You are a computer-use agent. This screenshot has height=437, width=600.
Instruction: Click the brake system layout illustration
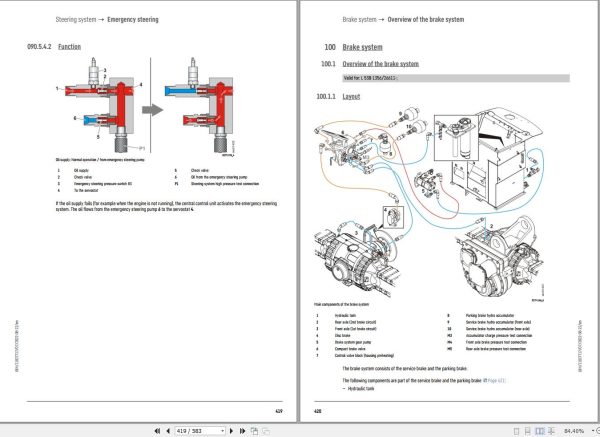click(429, 205)
